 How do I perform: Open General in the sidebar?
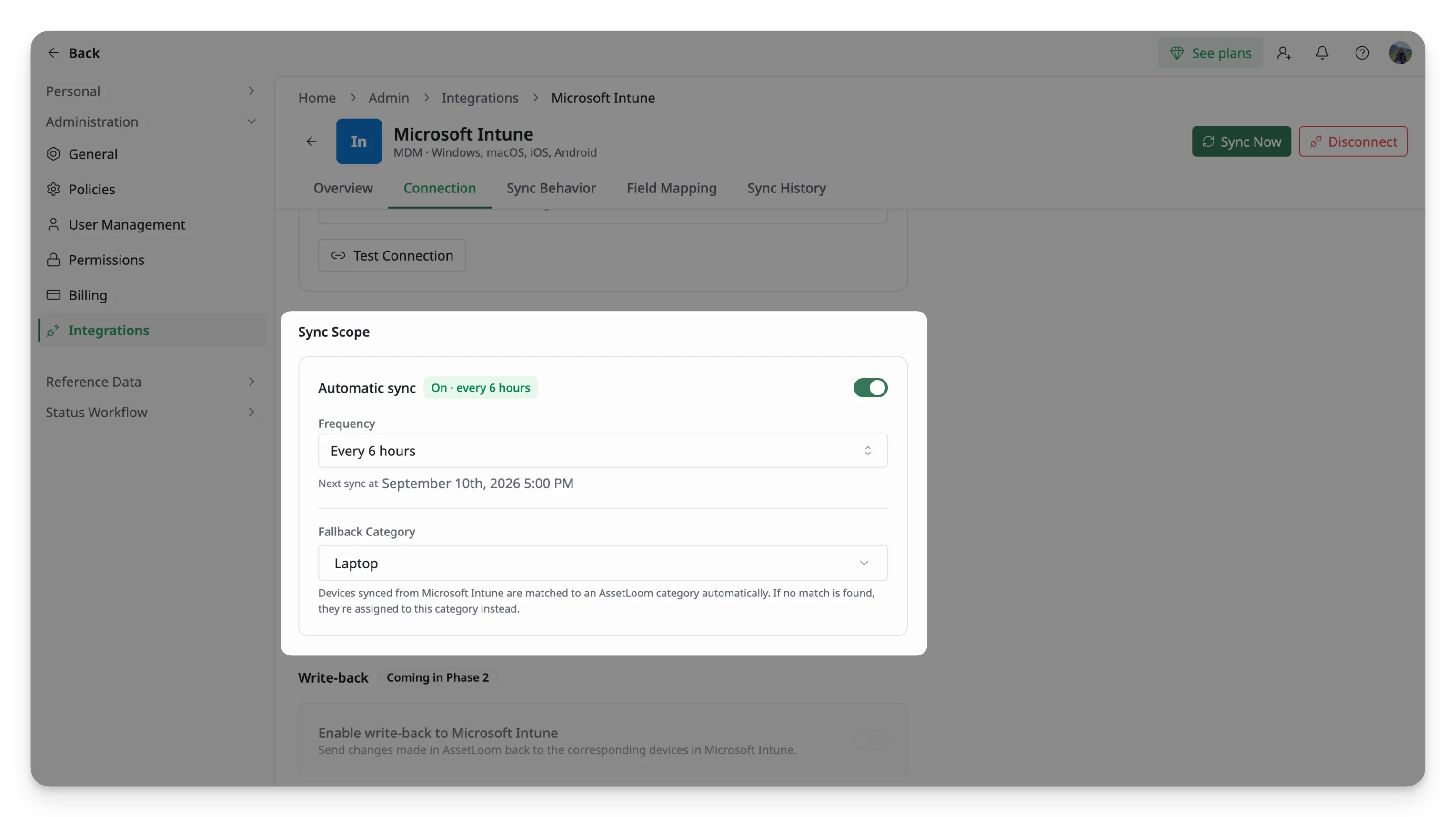point(151,154)
